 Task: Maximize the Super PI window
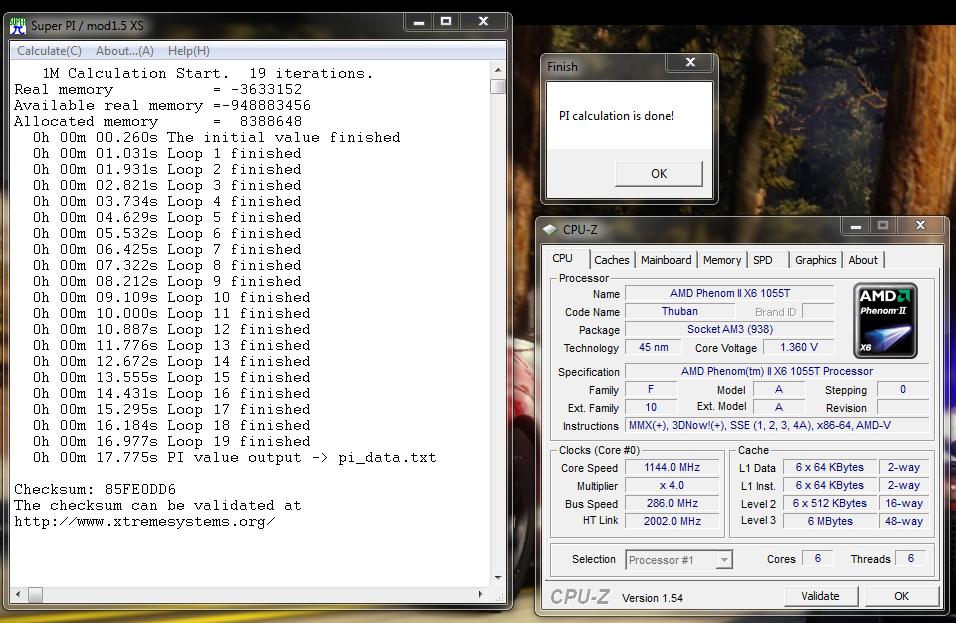click(446, 22)
